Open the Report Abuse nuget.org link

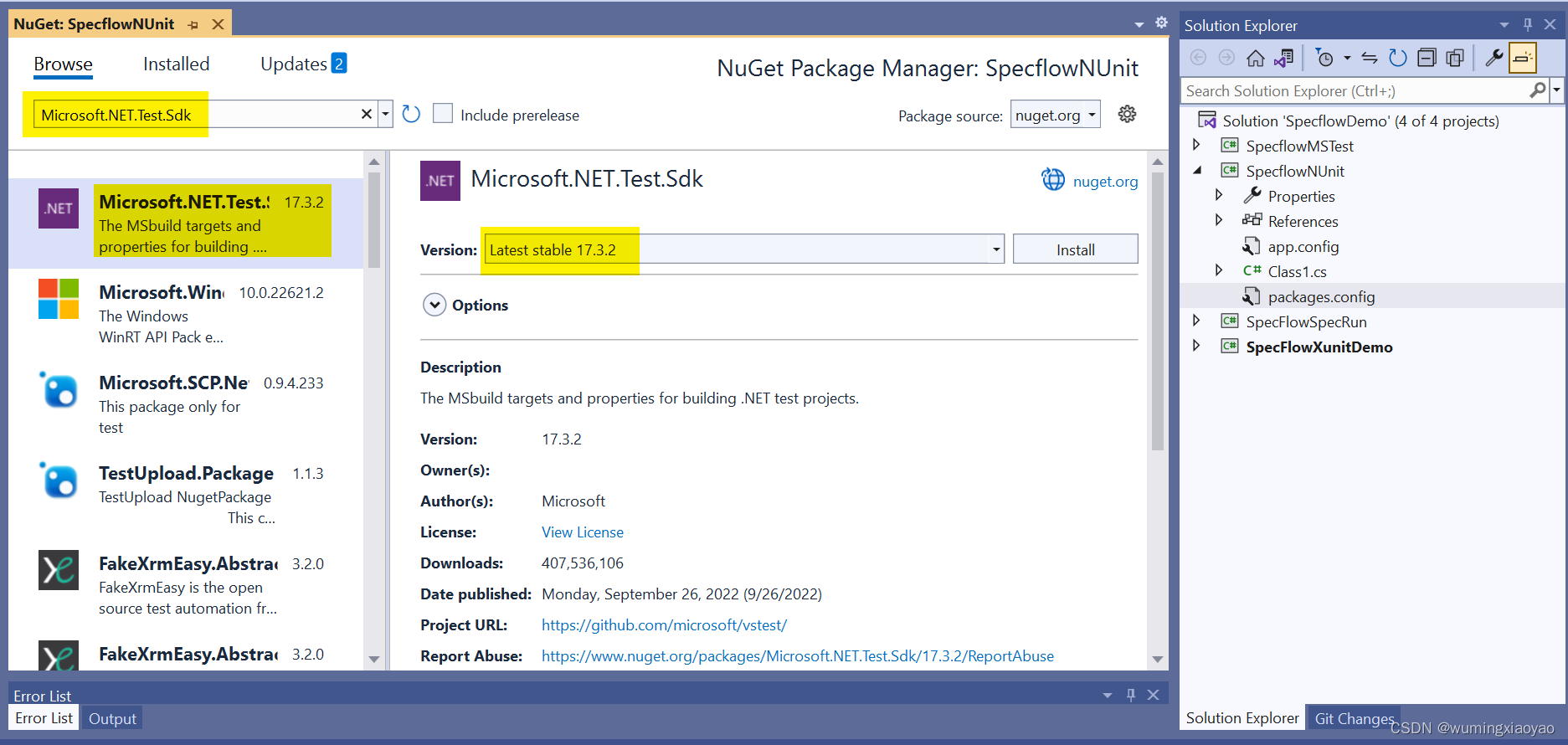797,656
